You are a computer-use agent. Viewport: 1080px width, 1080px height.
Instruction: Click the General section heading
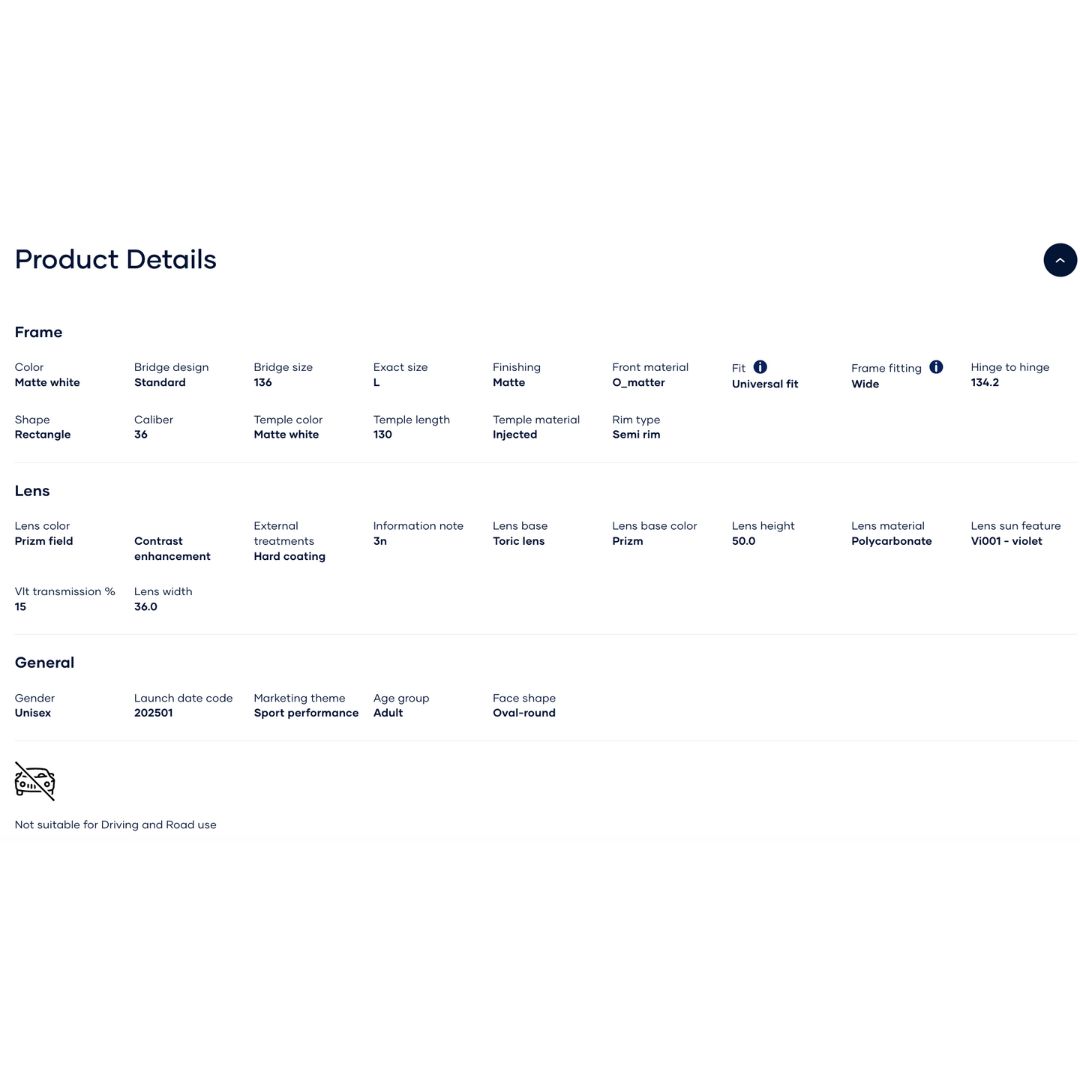[45, 662]
